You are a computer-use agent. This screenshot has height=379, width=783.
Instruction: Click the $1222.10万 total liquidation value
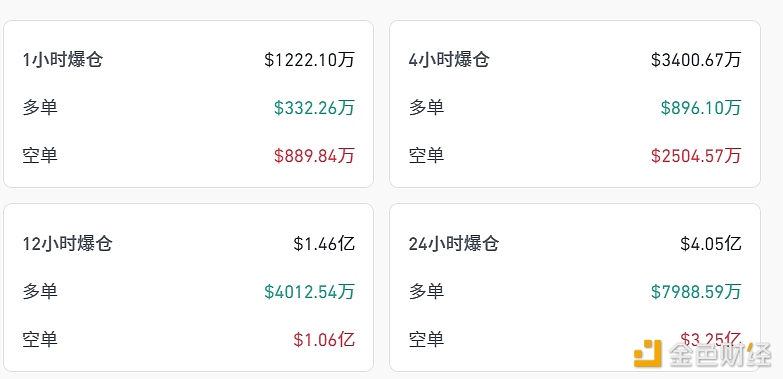(309, 60)
